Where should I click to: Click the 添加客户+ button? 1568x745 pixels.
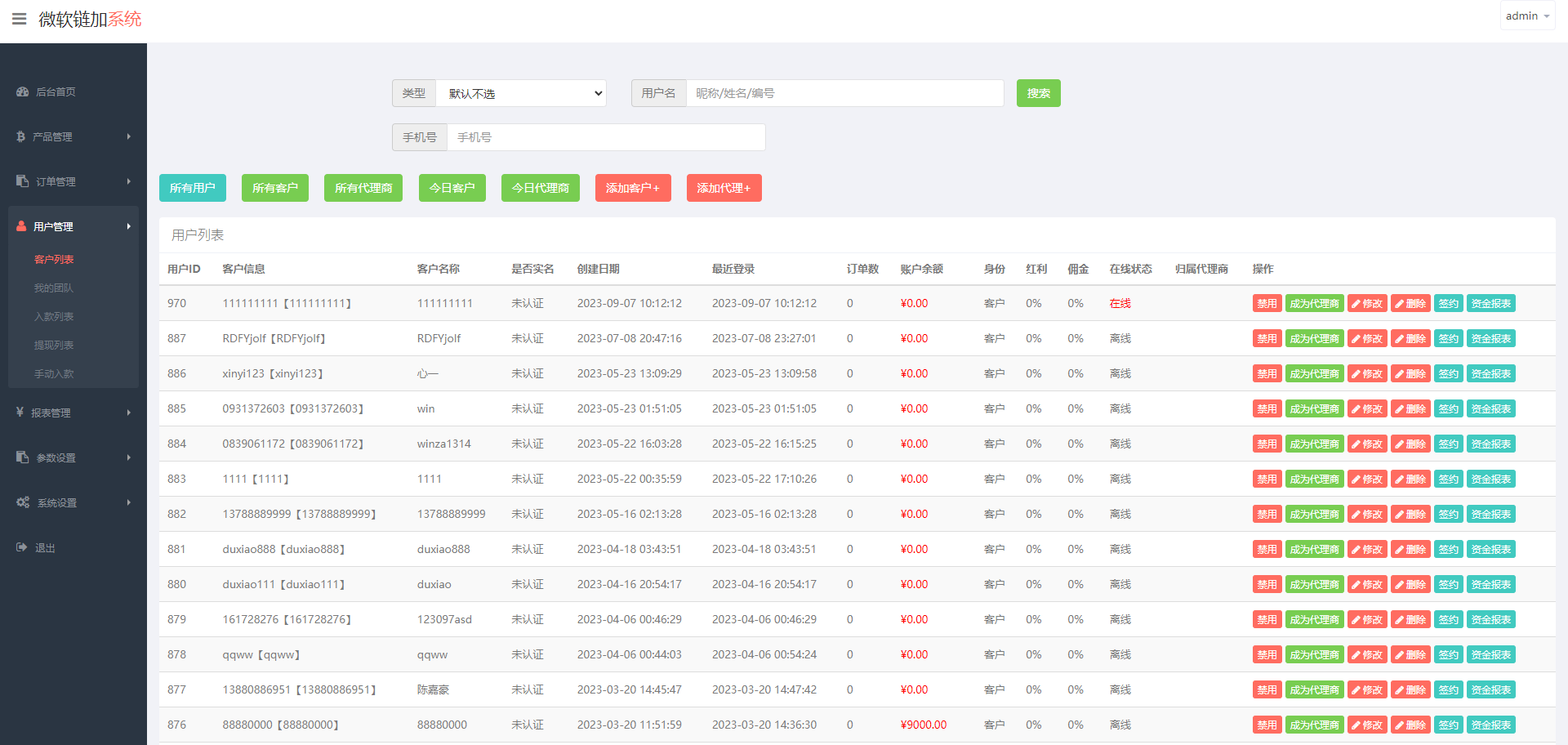(633, 188)
